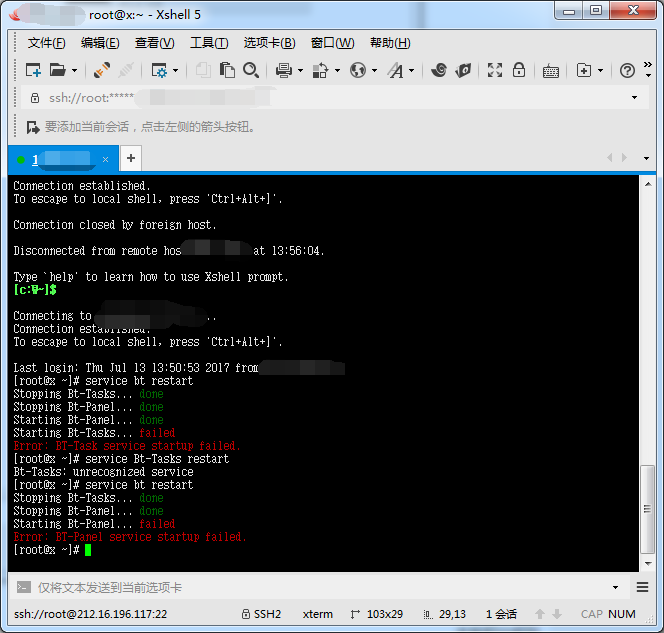Click the 'Bt-Tasks: unrecognized service' line
Screen dimensions: 664x633
pos(103,472)
